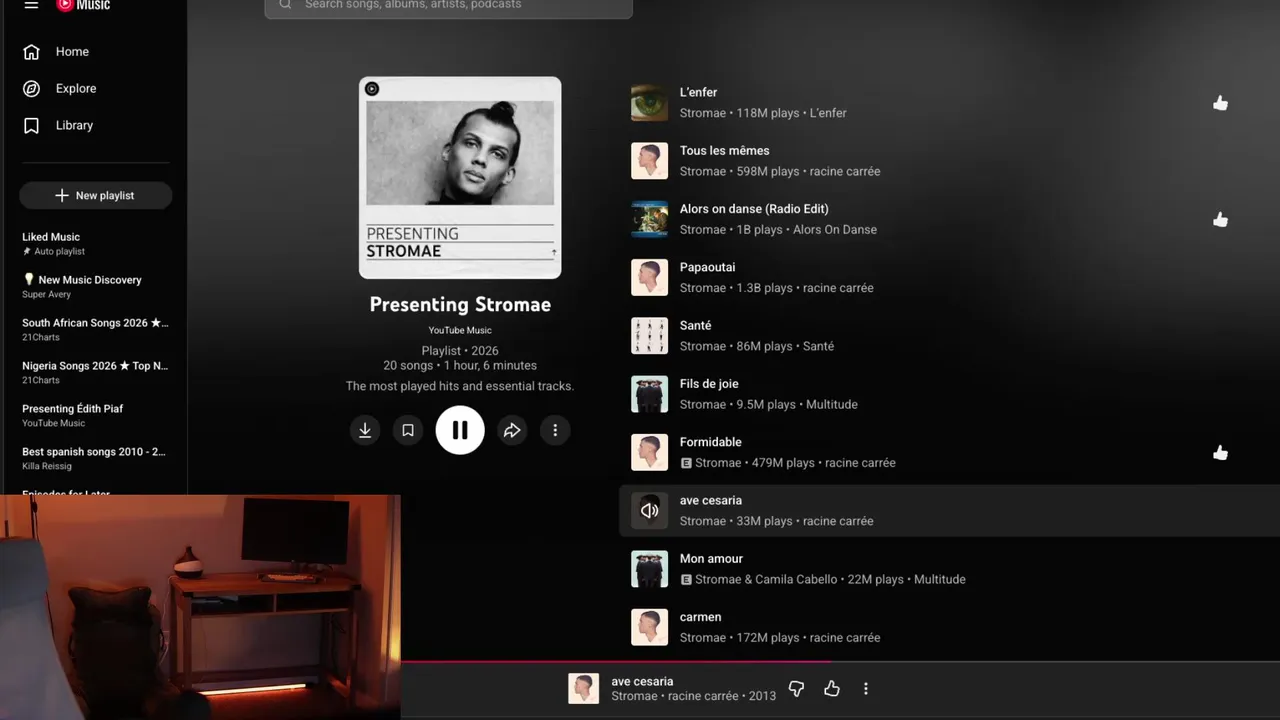The height and width of the screenshot is (720, 1280).
Task: Toggle like on Formidable
Action: click(x=1220, y=452)
